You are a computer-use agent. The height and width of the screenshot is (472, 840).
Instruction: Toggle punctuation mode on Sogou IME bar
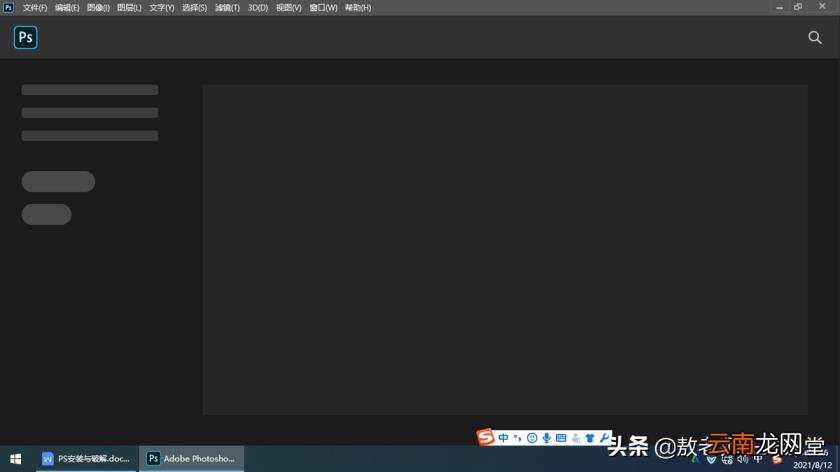[517, 438]
